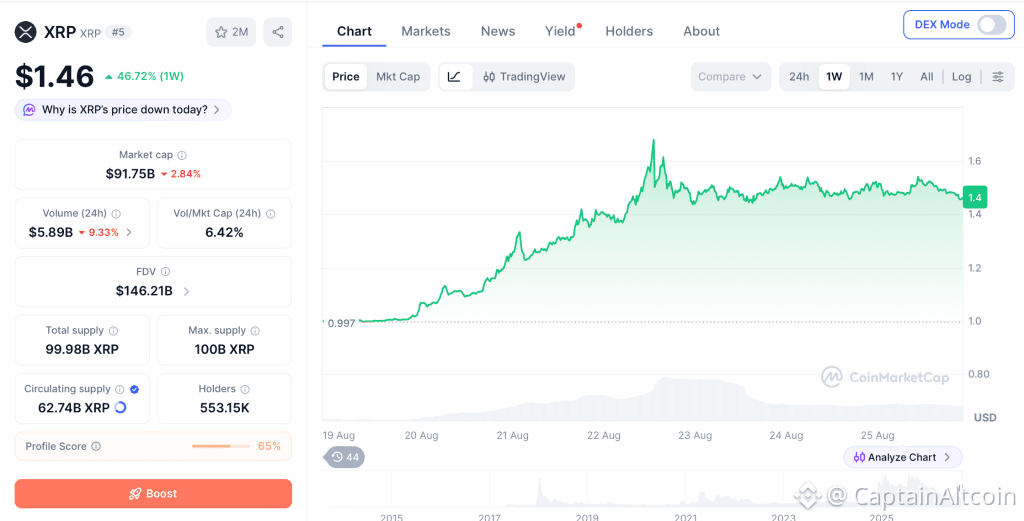Expand Volume (24h) details arrow
Image resolution: width=1024 pixels, height=521 pixels.
[x=129, y=232]
